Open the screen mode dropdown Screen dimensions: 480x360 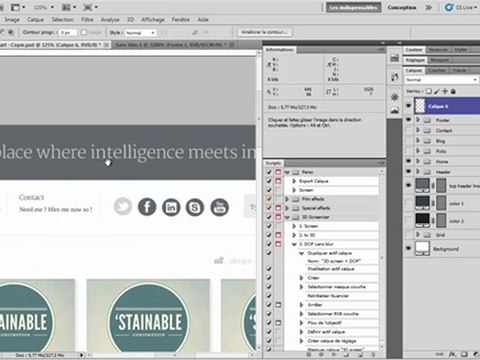coord(90,7)
